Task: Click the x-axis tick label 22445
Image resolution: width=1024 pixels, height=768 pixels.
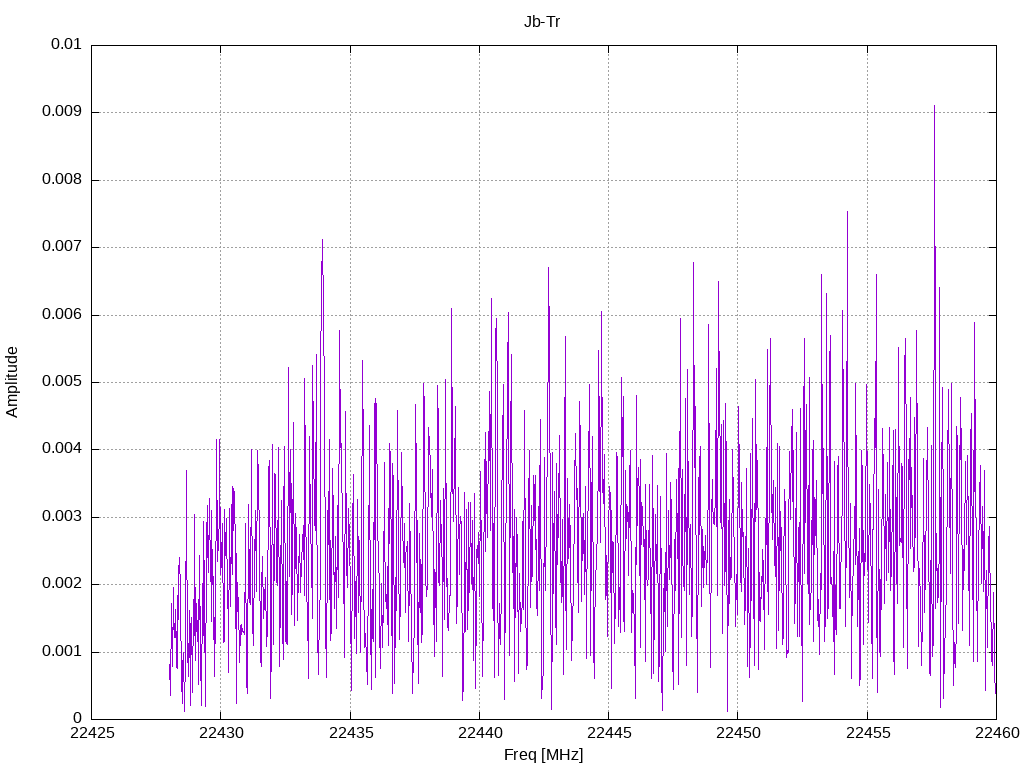Action: point(609,733)
